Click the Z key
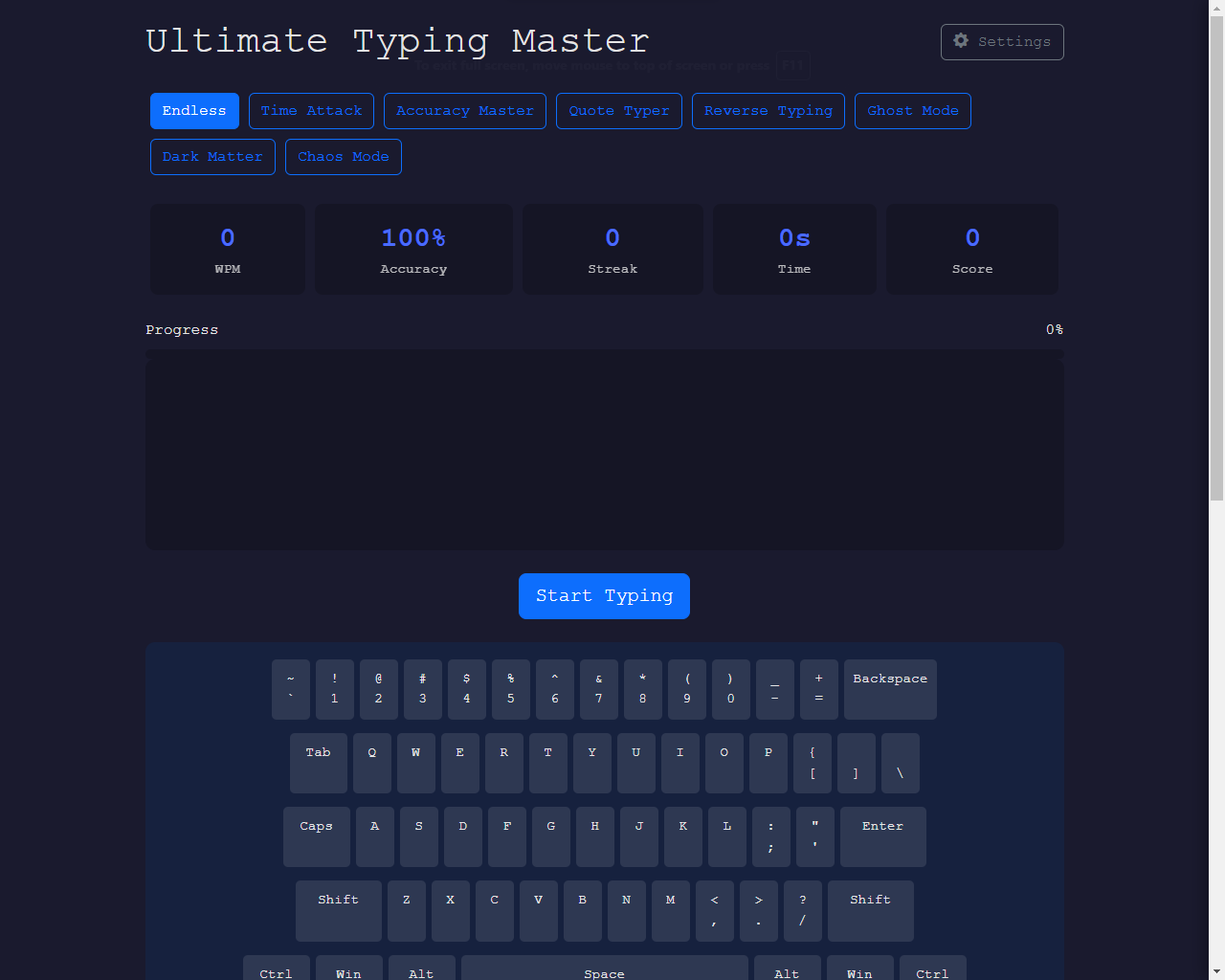Screen dimensions: 1225x980 (407, 910)
